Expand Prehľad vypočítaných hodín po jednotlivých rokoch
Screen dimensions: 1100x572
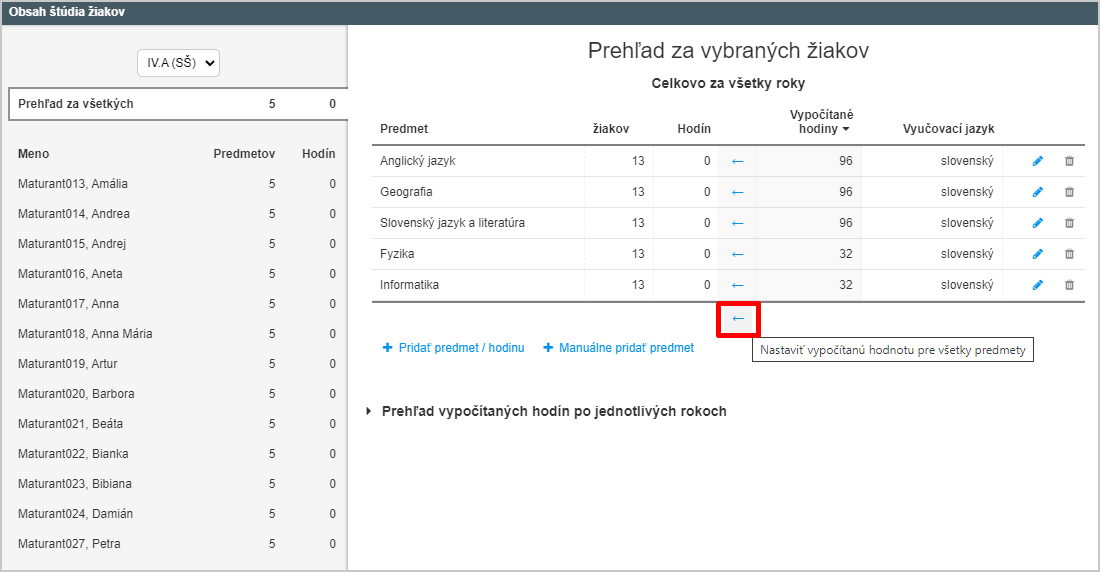pyautogui.click(x=554, y=411)
